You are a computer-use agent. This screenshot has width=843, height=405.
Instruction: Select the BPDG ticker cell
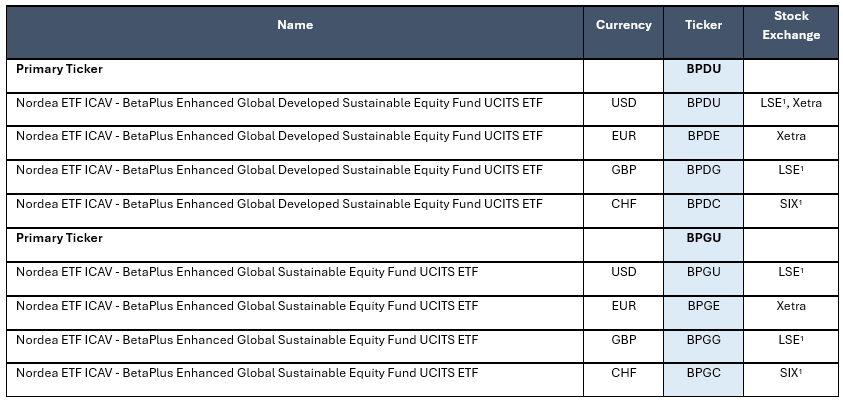coord(703,170)
